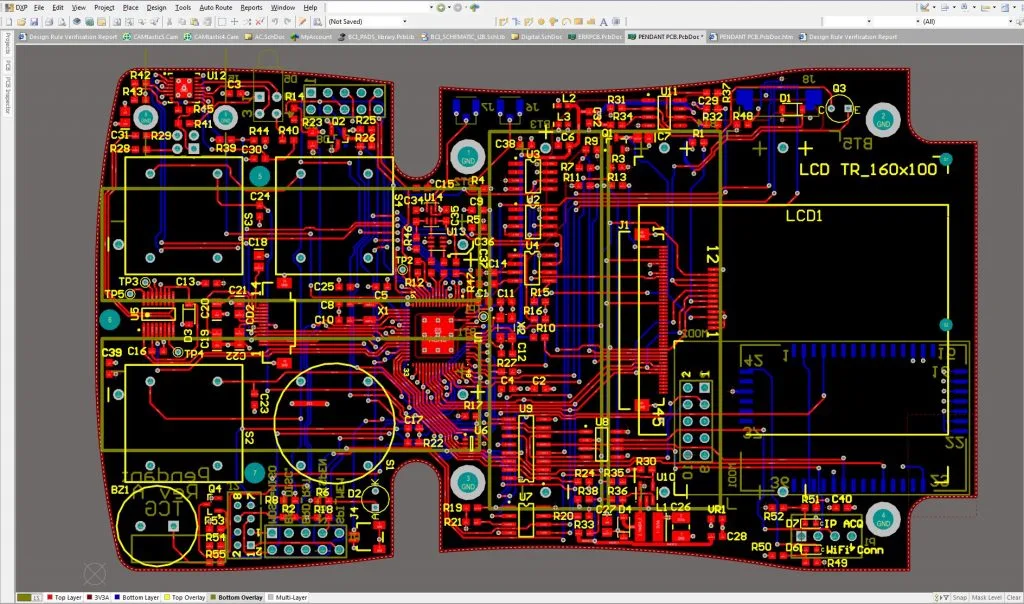Select the 3V3A layer tab

(x=98, y=597)
